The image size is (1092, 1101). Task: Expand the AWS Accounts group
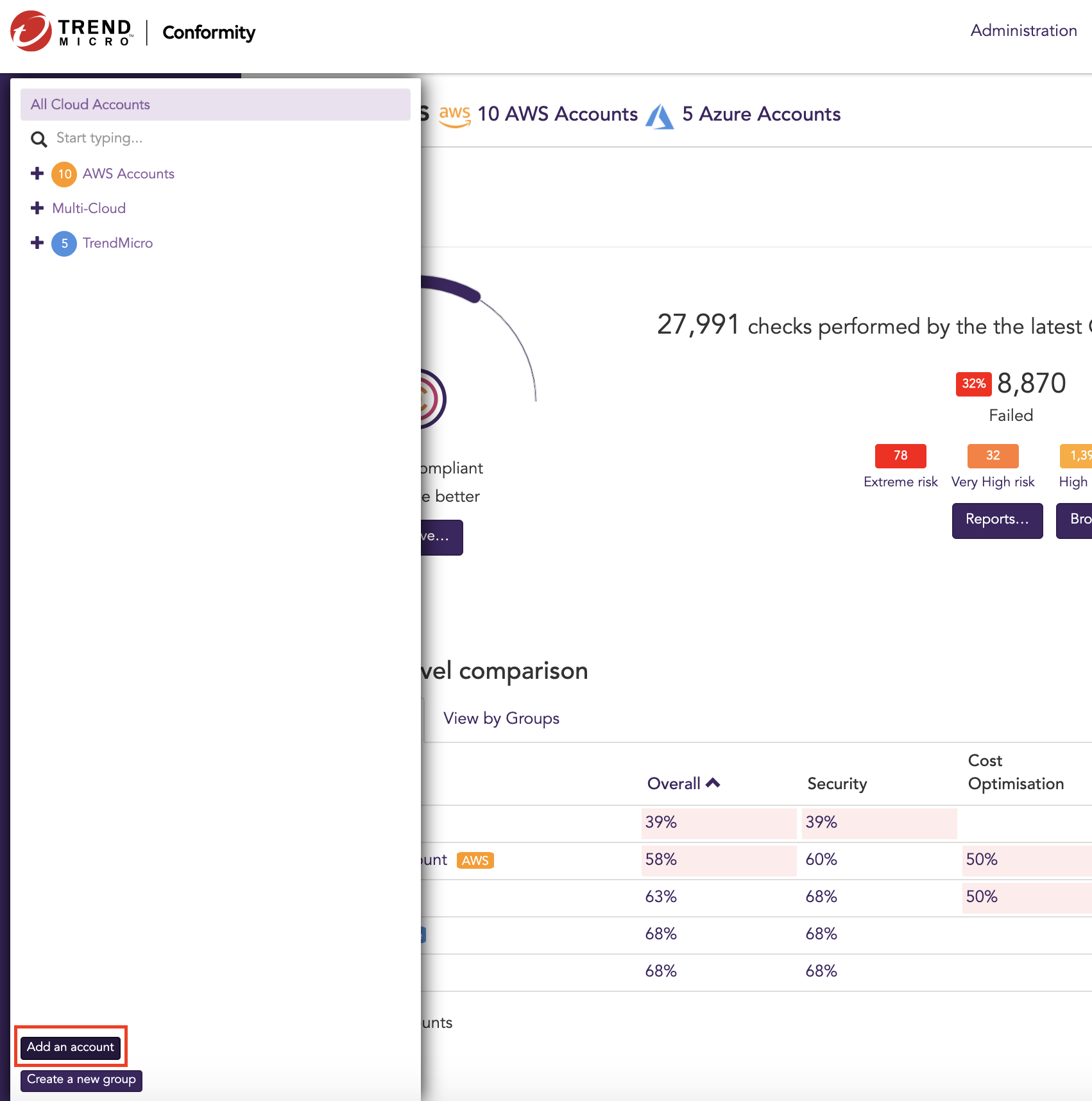pos(37,173)
